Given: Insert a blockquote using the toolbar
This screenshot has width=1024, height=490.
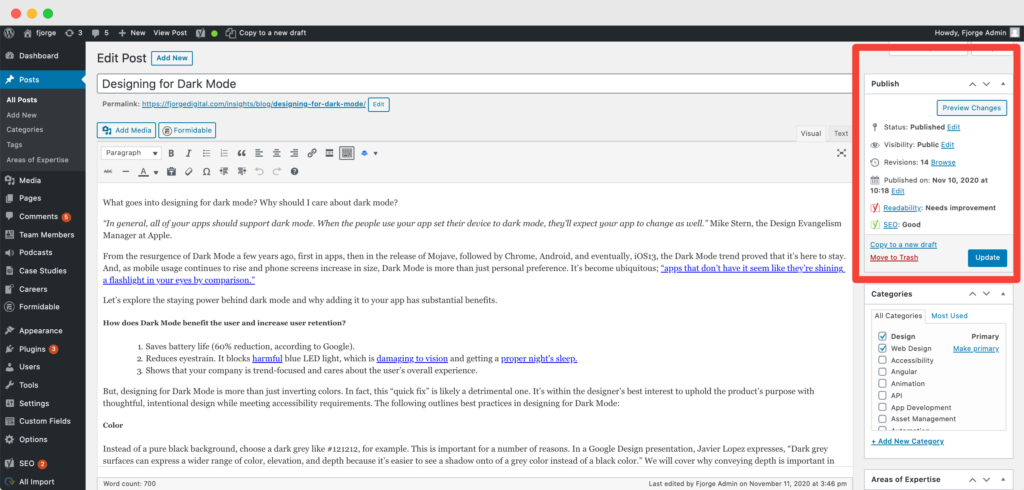Looking at the screenshot, I should click(x=241, y=153).
